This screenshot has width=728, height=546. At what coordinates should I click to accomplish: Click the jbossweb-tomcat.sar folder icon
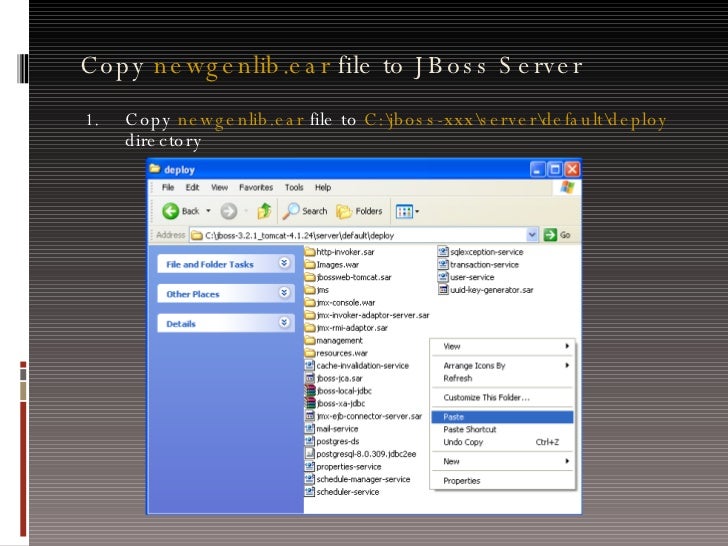(310, 277)
